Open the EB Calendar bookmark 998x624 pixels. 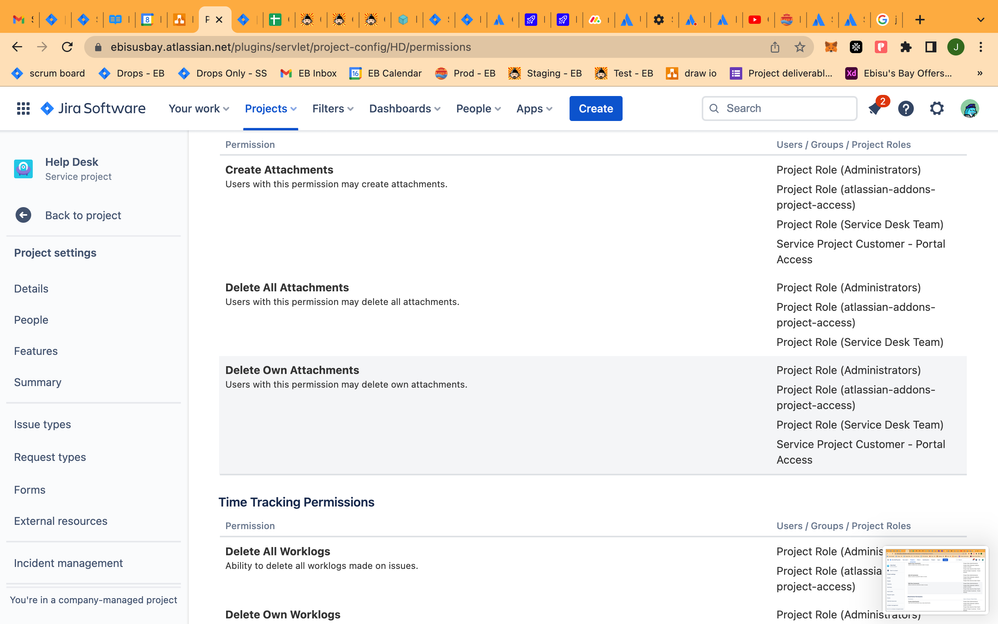pyautogui.click(x=386, y=73)
